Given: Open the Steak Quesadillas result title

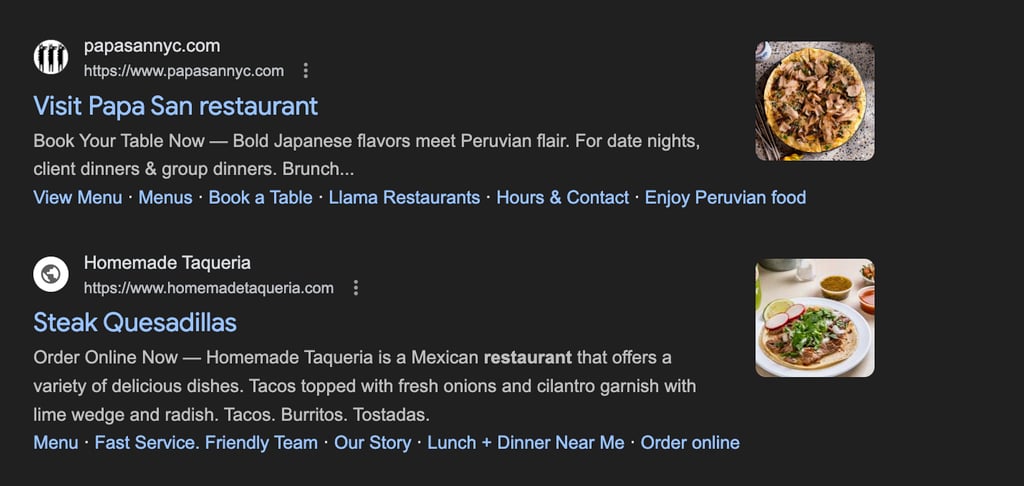Looking at the screenshot, I should pos(135,323).
